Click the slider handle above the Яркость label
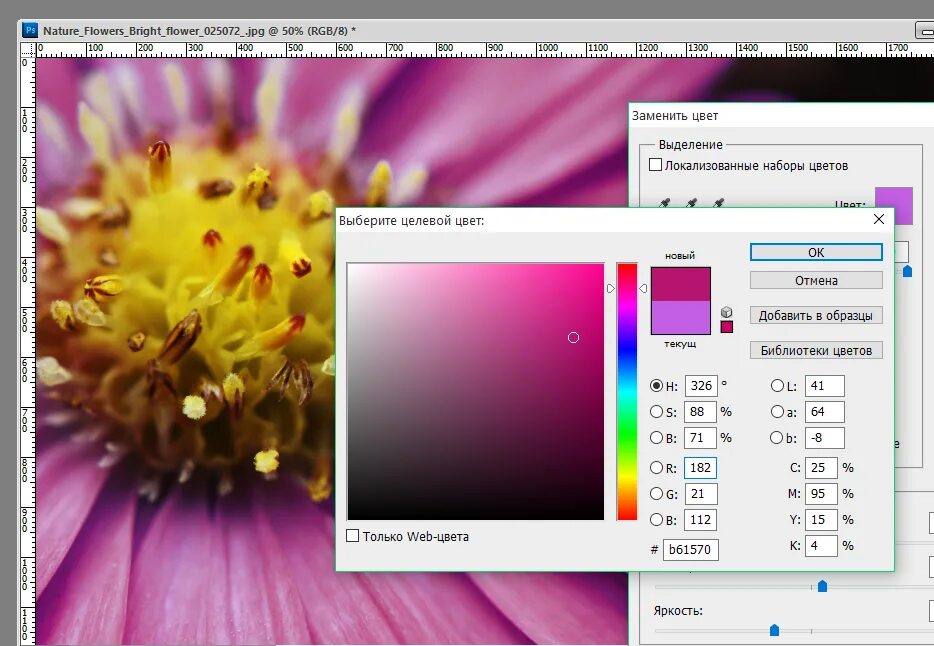Viewport: 934px width, 646px height. click(x=823, y=586)
